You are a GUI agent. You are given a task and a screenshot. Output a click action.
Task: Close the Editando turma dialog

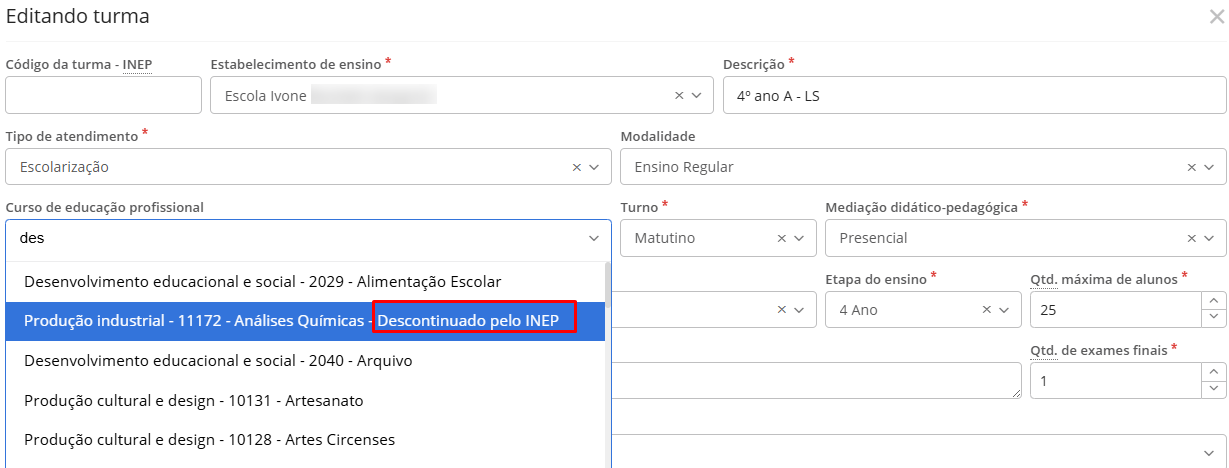[x=1215, y=16]
